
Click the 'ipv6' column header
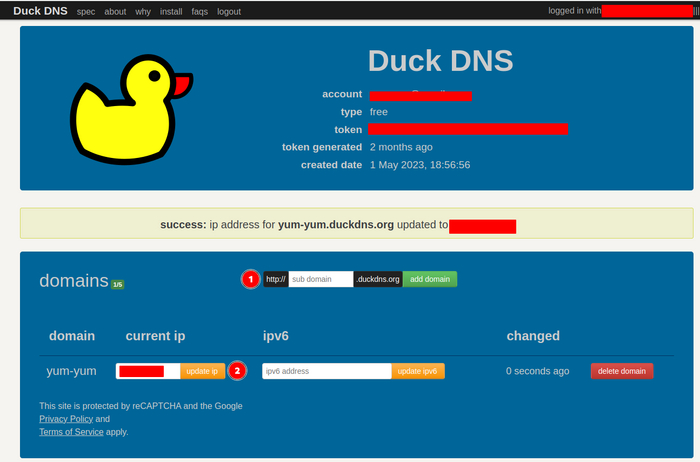click(276, 336)
